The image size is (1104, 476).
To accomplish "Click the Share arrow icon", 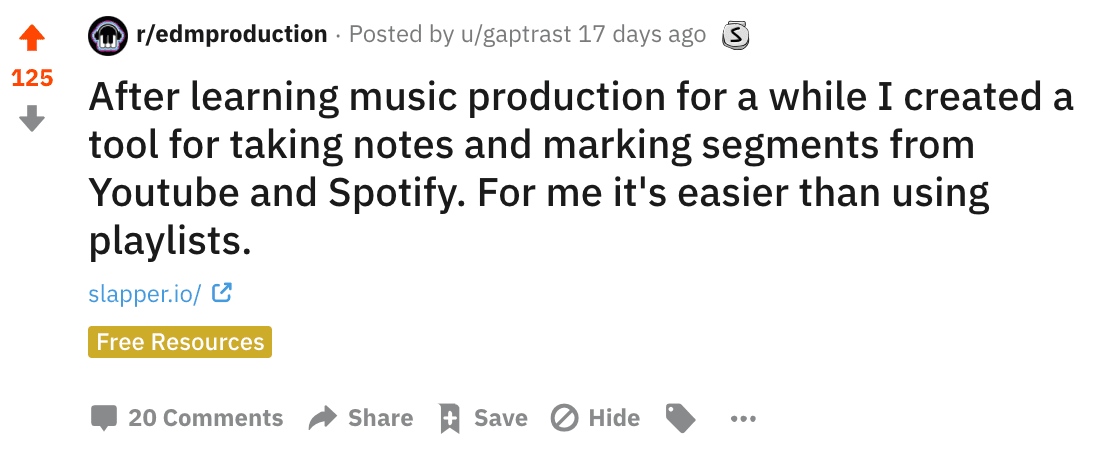I will click(x=323, y=418).
